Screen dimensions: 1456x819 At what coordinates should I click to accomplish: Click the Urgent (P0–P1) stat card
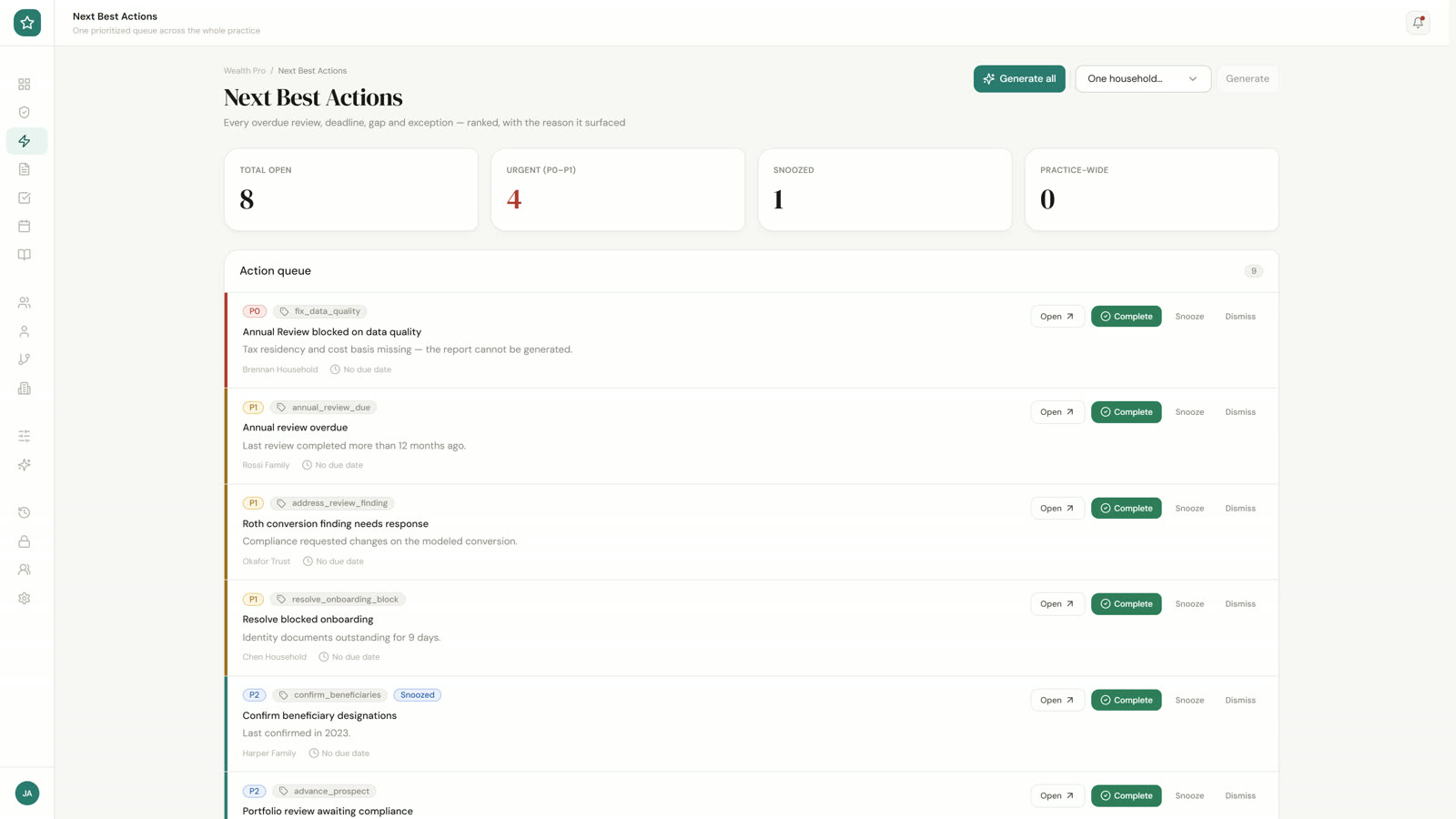point(618,189)
